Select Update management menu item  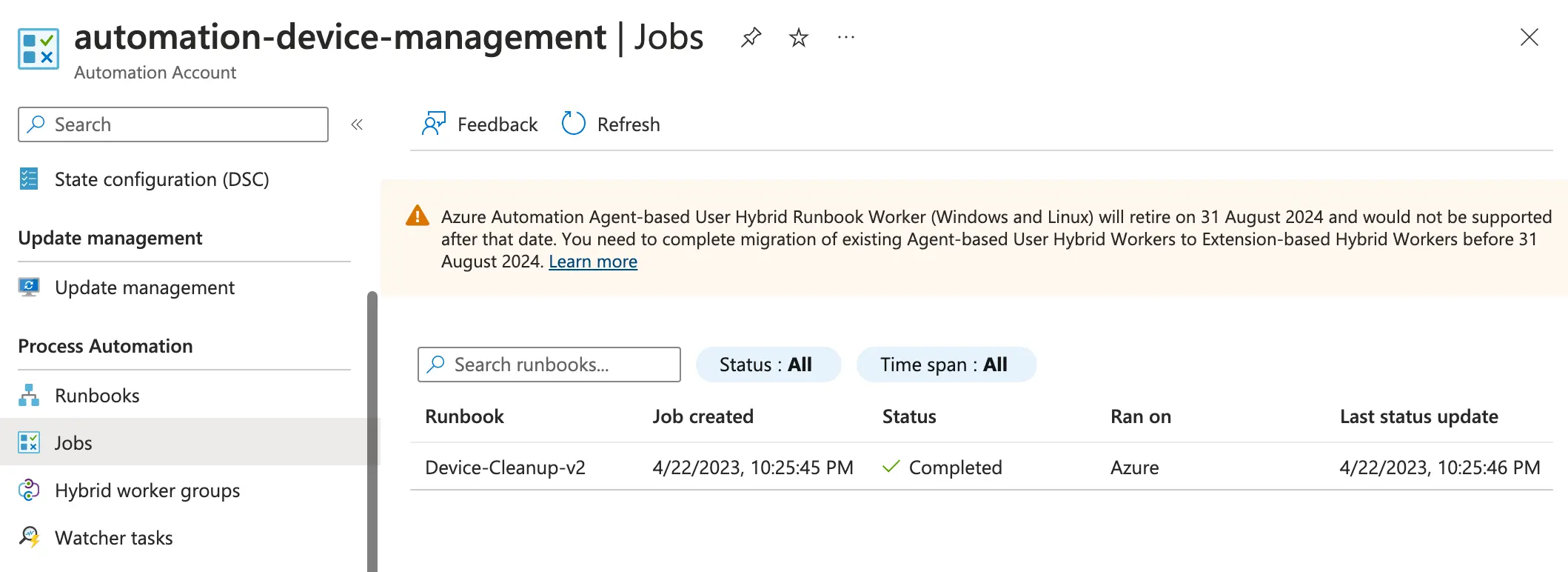click(144, 287)
